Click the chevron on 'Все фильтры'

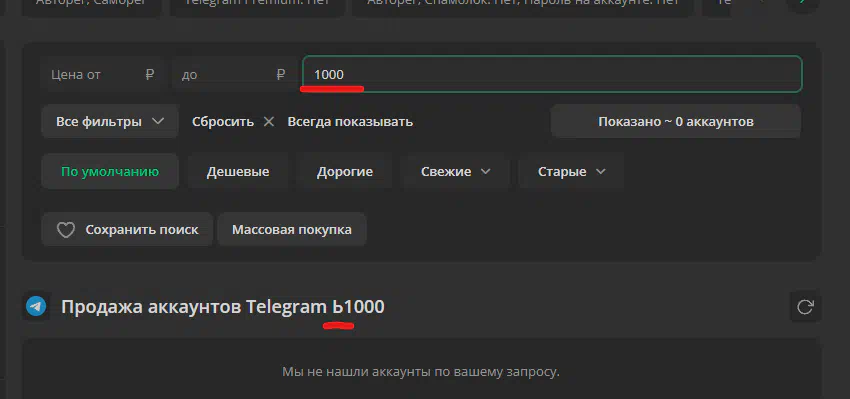pyautogui.click(x=158, y=121)
